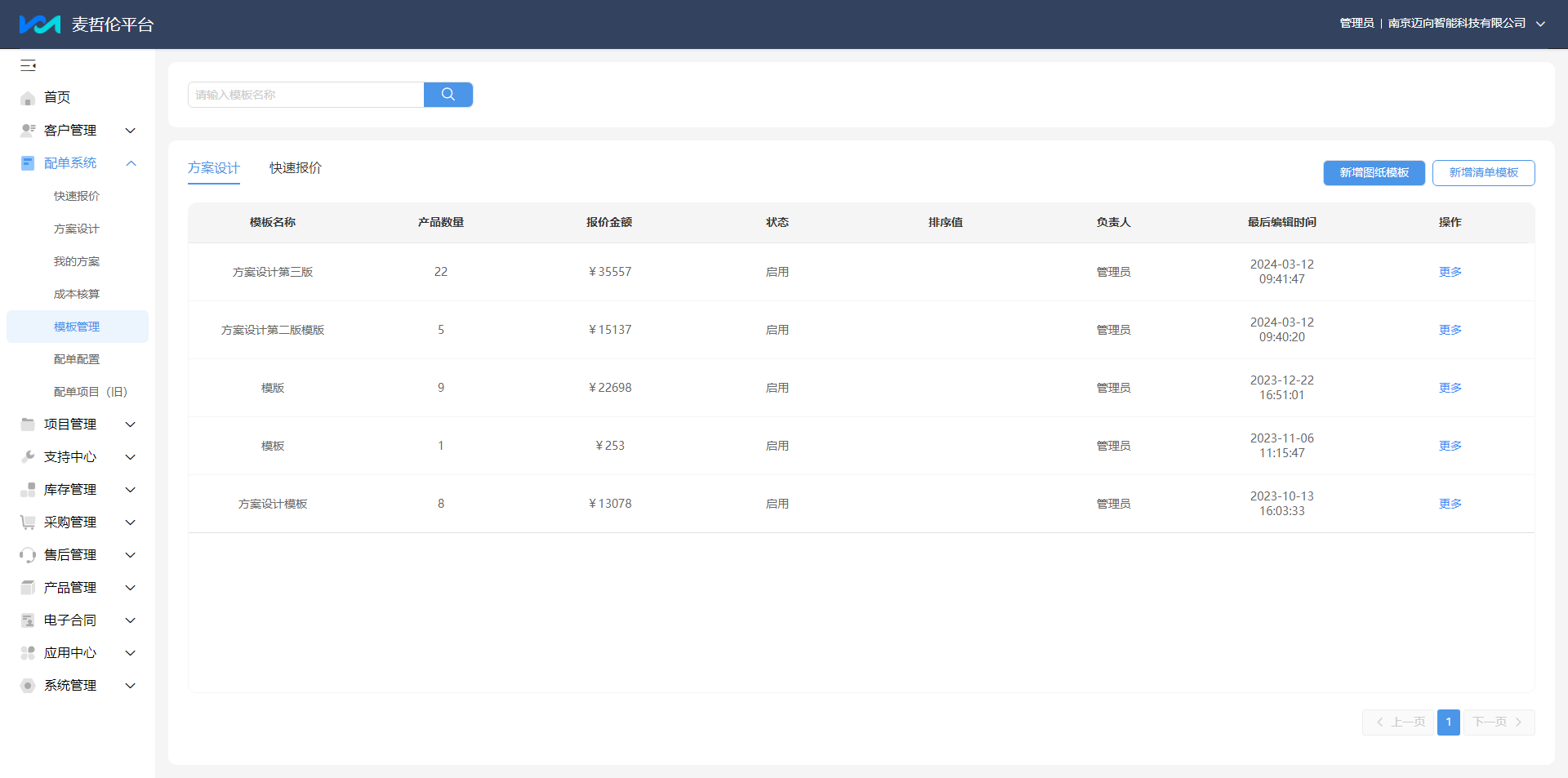Click 更多 for 方案设计第三版
This screenshot has width=1568, height=778.
(x=1450, y=272)
